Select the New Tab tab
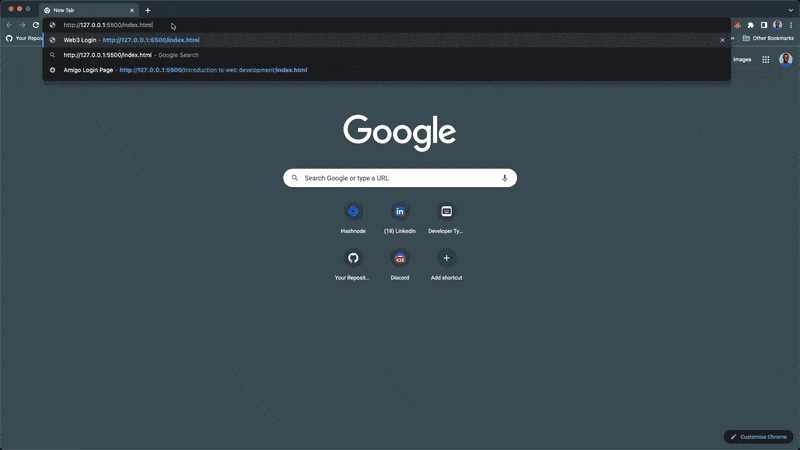 pos(85,10)
